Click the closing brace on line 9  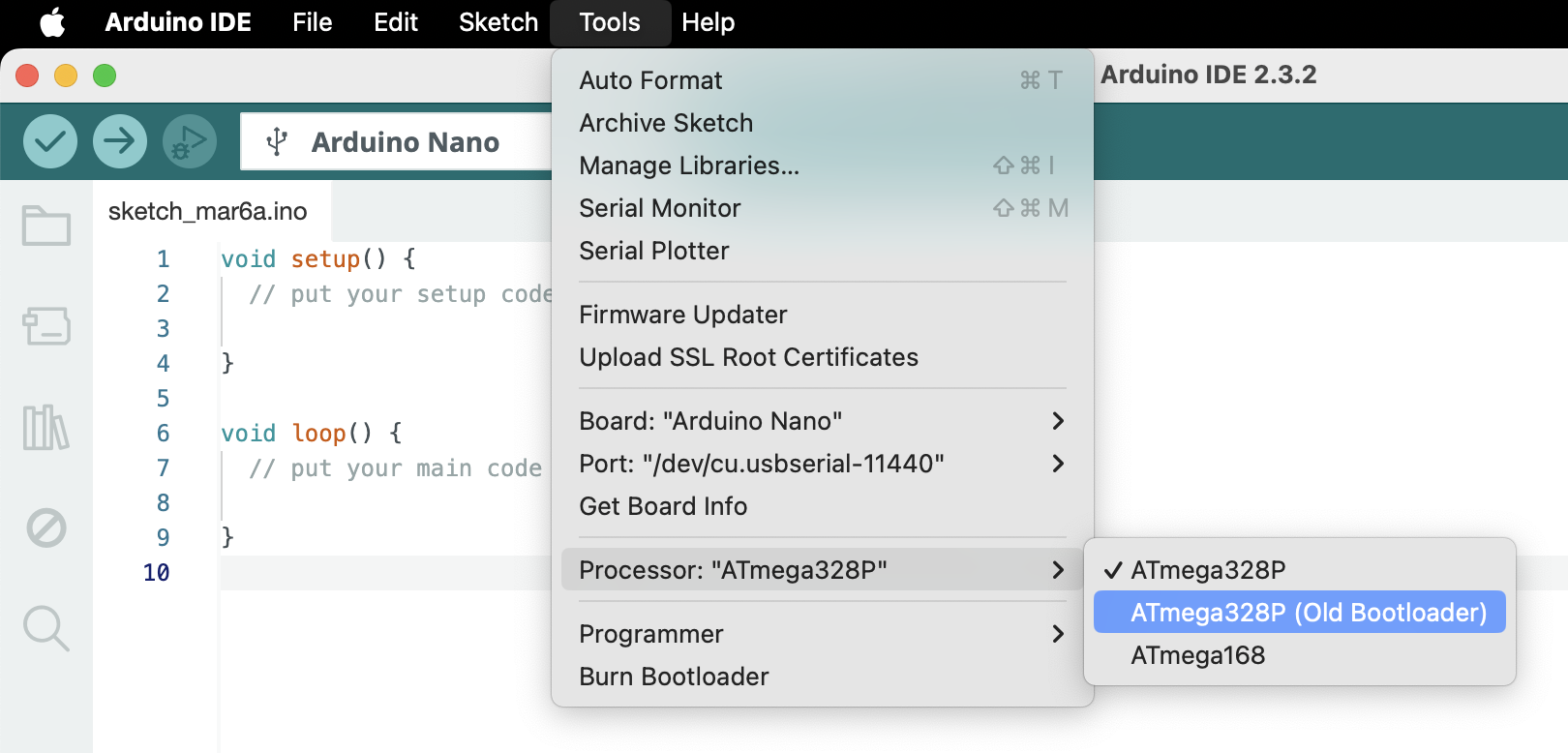pos(227,537)
